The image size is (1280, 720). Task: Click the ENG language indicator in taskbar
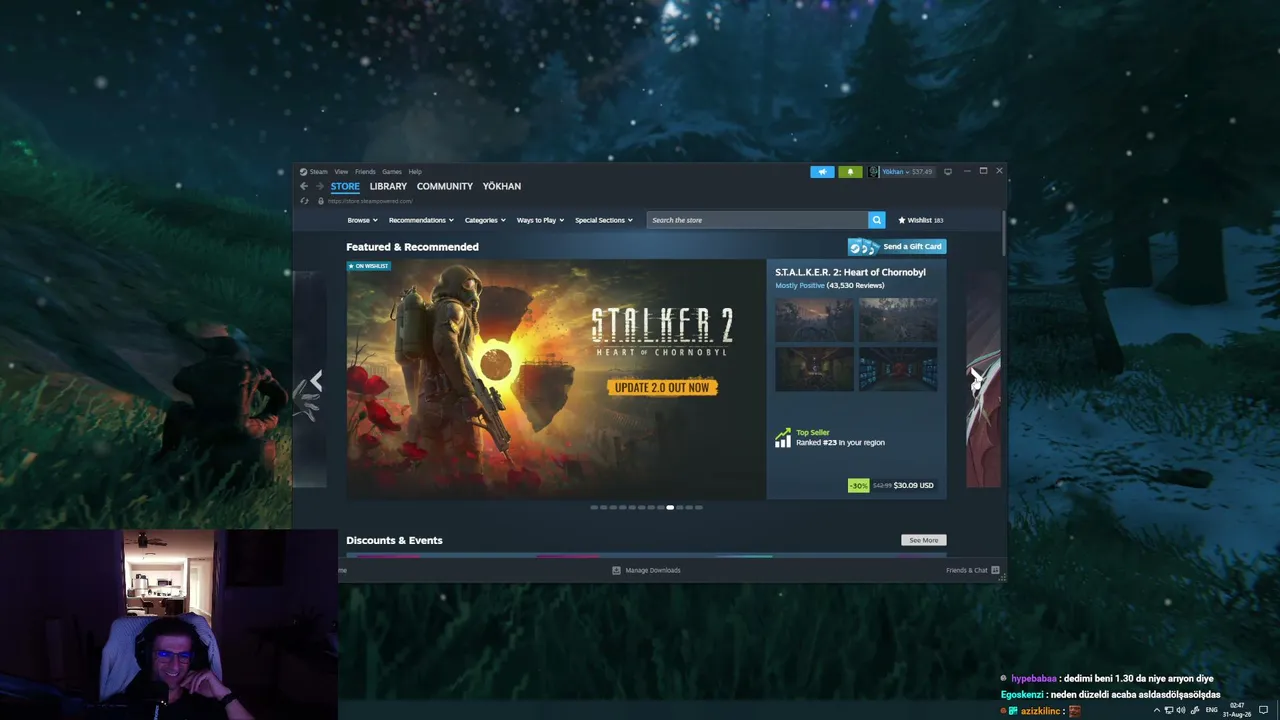1212,710
